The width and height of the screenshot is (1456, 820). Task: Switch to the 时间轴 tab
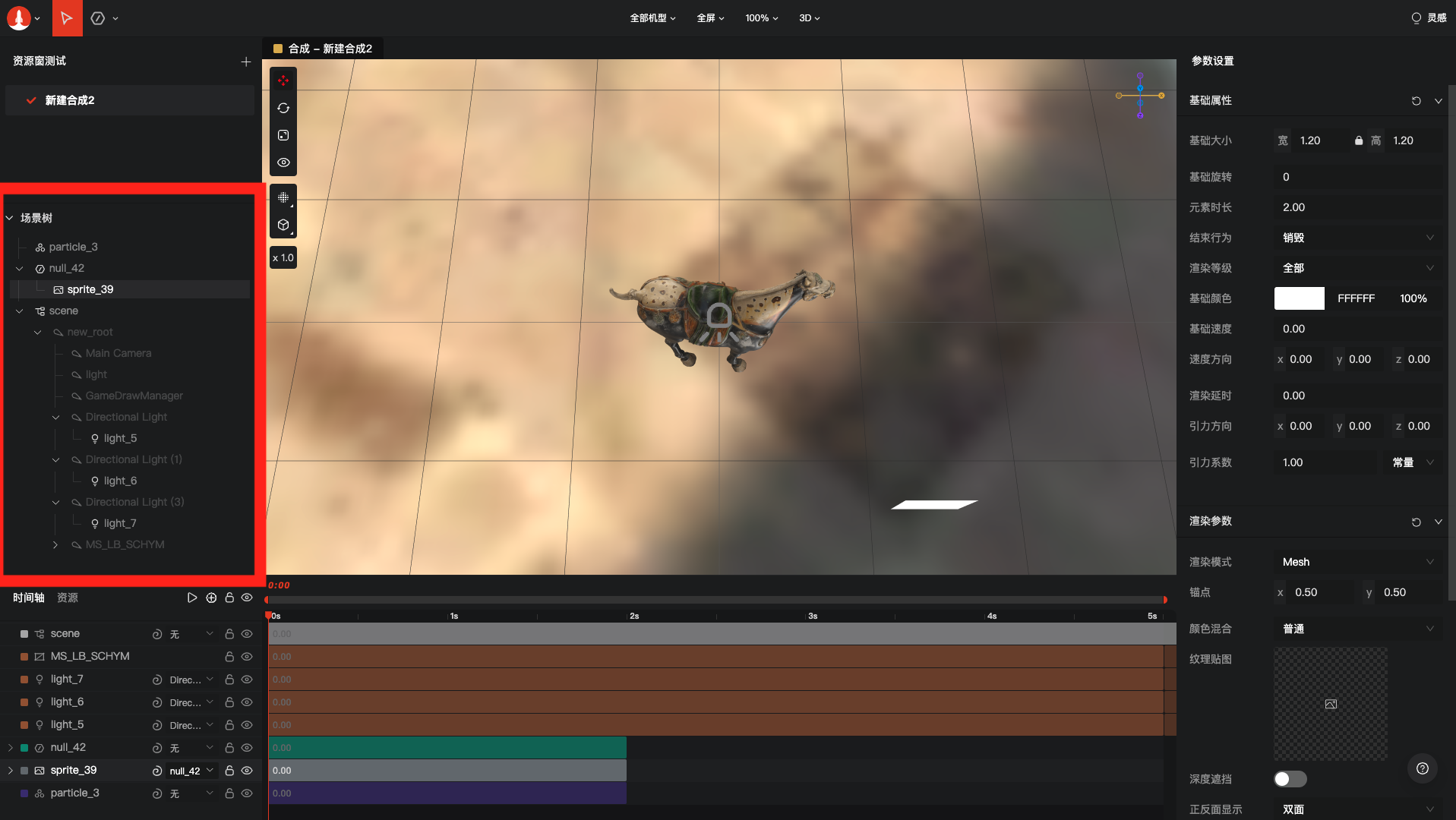click(29, 598)
